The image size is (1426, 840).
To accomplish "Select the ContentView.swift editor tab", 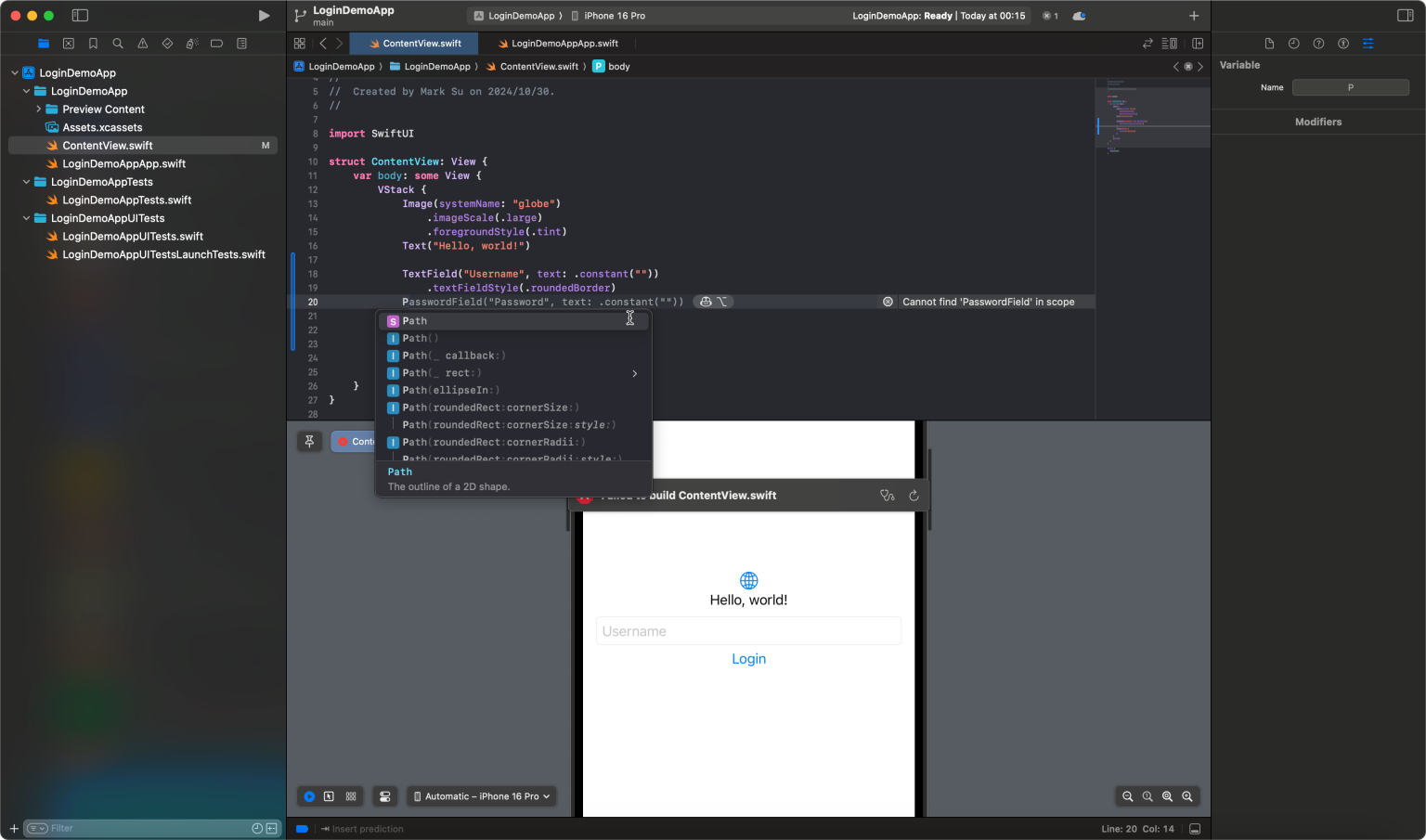I will tap(413, 44).
